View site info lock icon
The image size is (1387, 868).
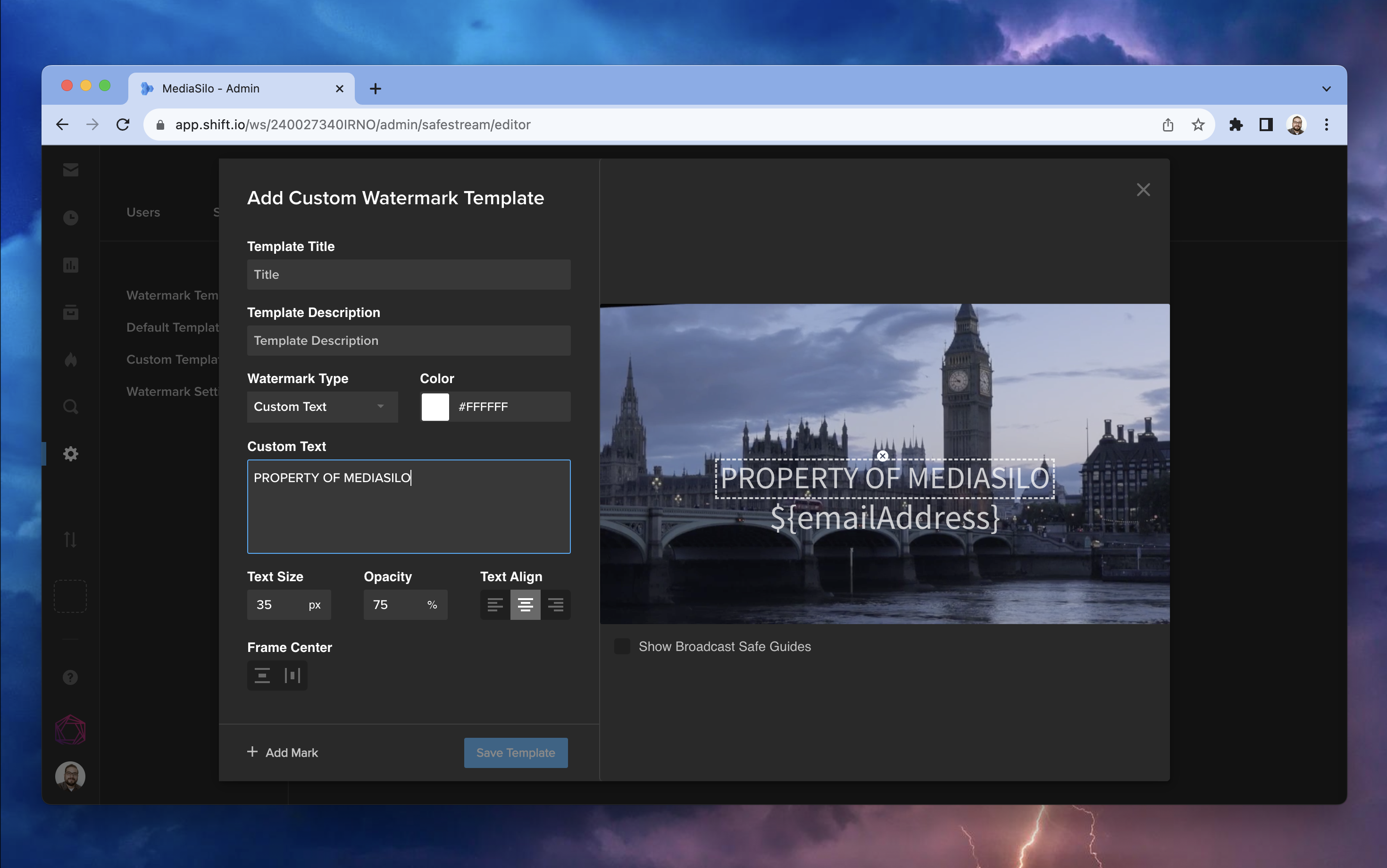(160, 125)
